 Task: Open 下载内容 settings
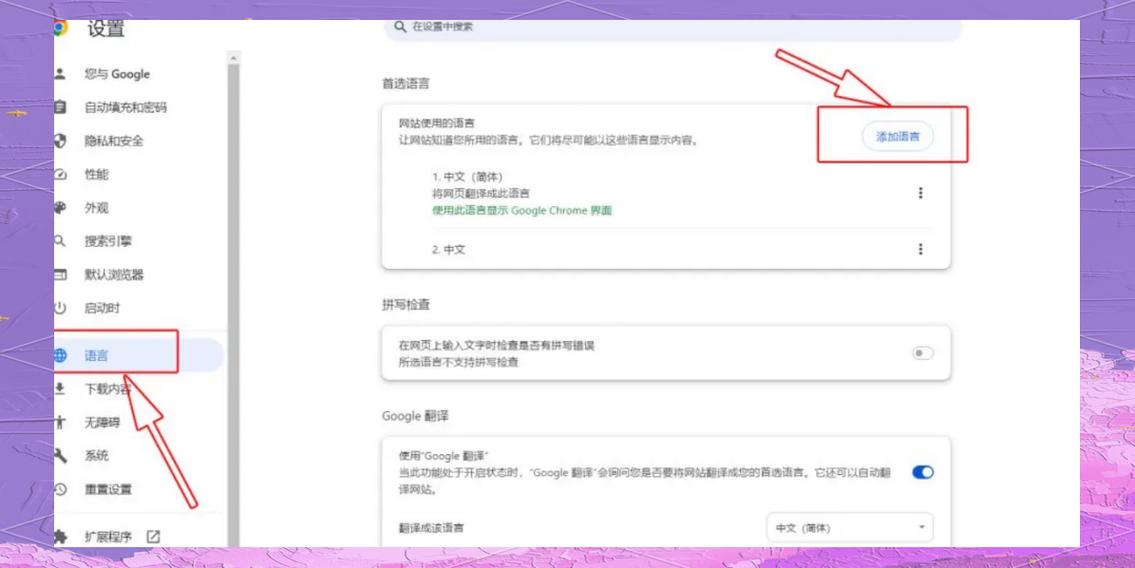coord(108,389)
